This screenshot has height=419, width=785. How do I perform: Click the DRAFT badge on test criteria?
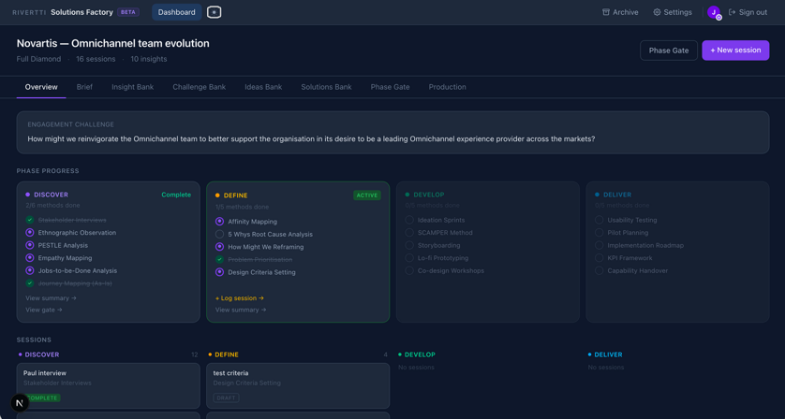(x=226, y=398)
